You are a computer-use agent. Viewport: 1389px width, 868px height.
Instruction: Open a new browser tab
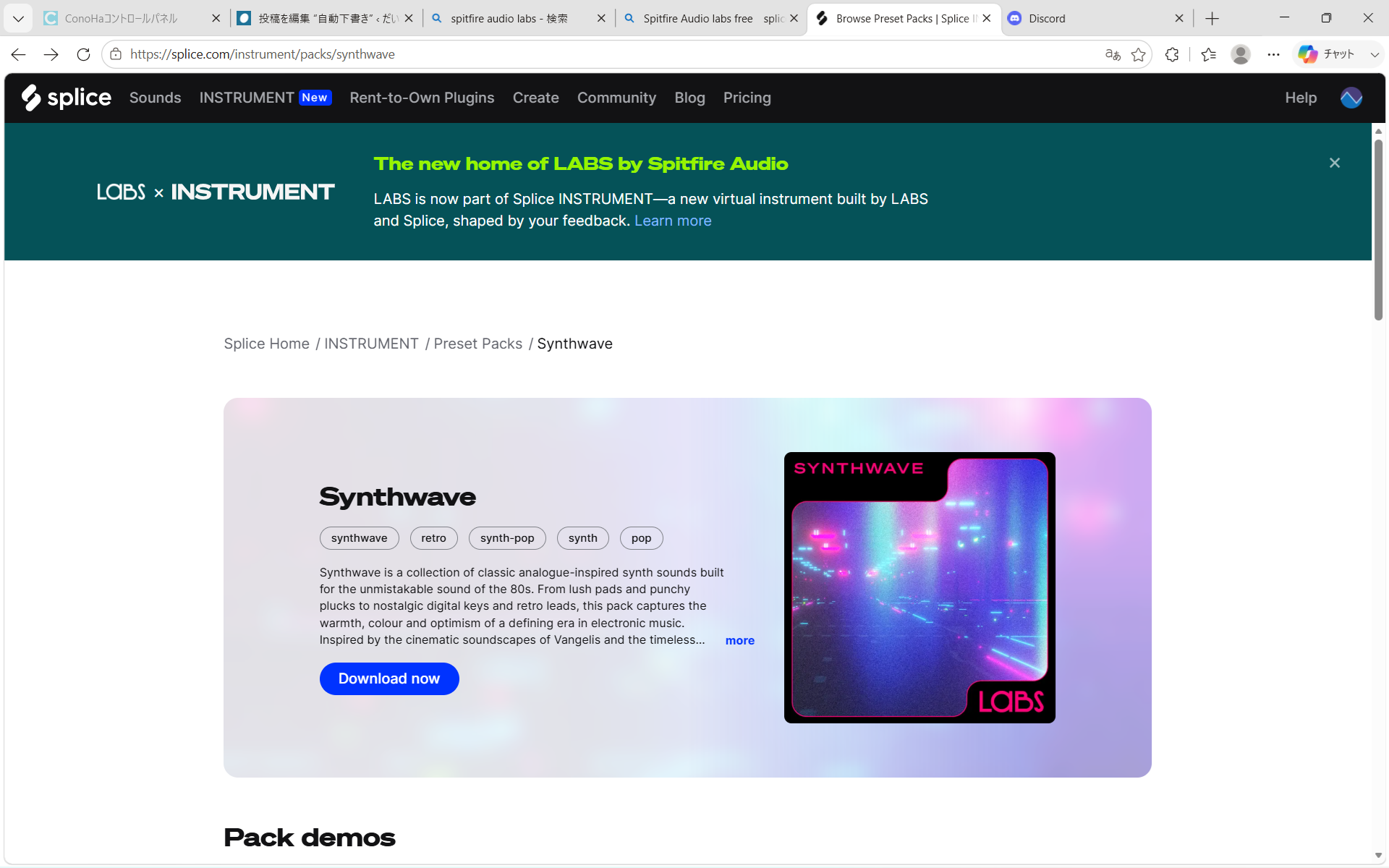click(x=1212, y=18)
